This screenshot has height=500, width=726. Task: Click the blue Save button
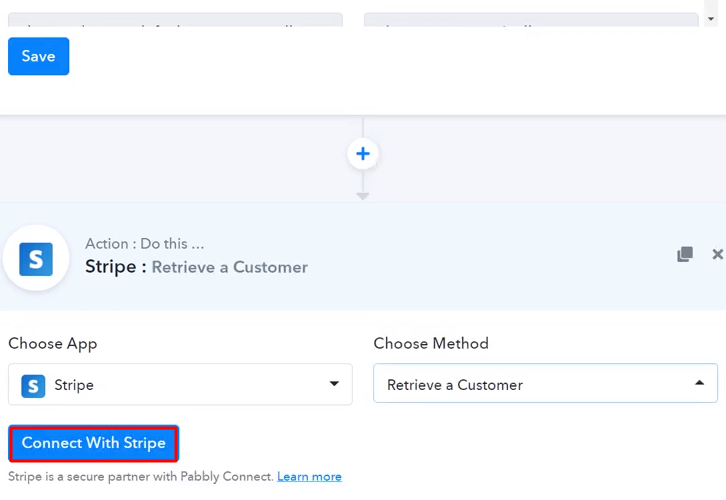pos(38,56)
